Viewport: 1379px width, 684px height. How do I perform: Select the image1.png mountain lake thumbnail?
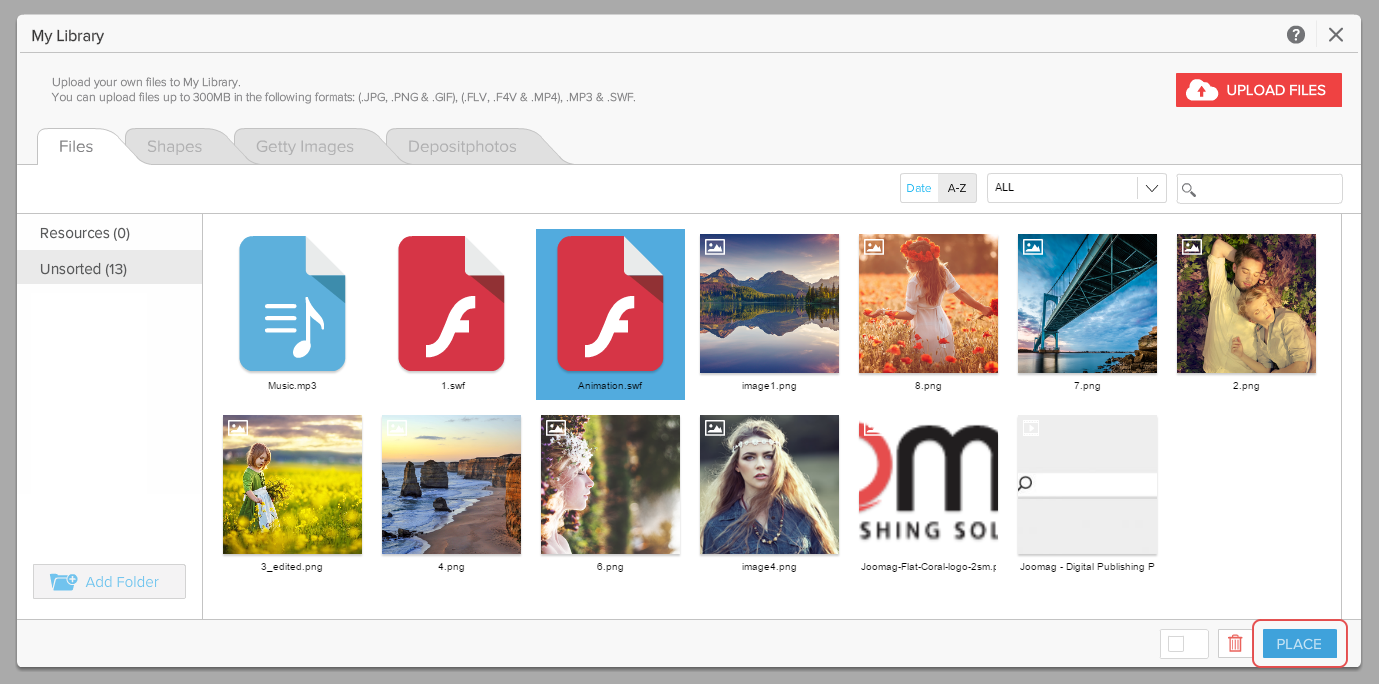point(769,304)
